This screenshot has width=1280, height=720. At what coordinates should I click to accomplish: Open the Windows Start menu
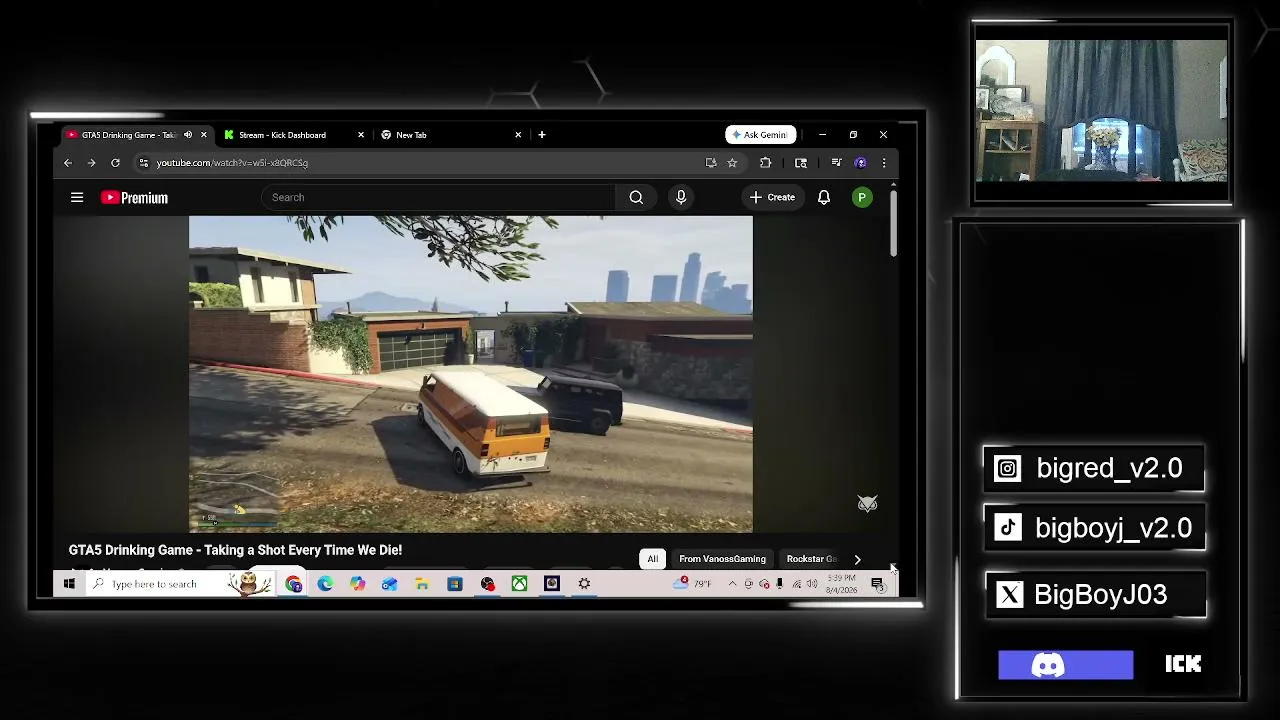(69, 584)
